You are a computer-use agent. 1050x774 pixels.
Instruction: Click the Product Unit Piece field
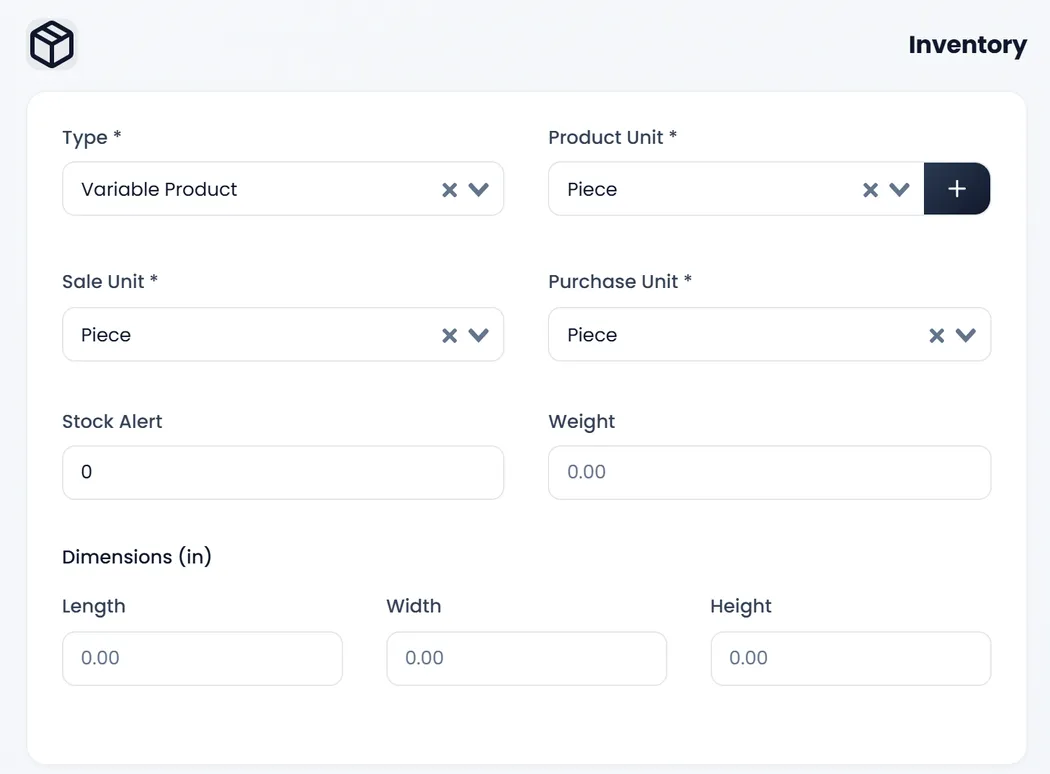[736, 189]
